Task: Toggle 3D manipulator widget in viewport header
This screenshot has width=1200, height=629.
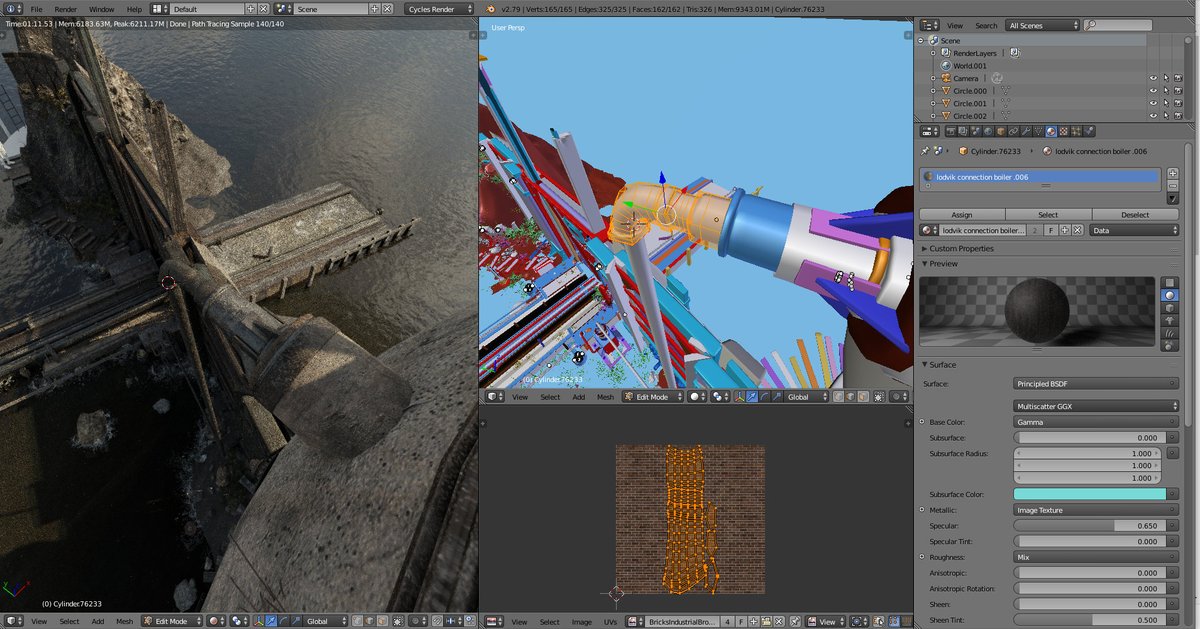Action: tap(739, 397)
